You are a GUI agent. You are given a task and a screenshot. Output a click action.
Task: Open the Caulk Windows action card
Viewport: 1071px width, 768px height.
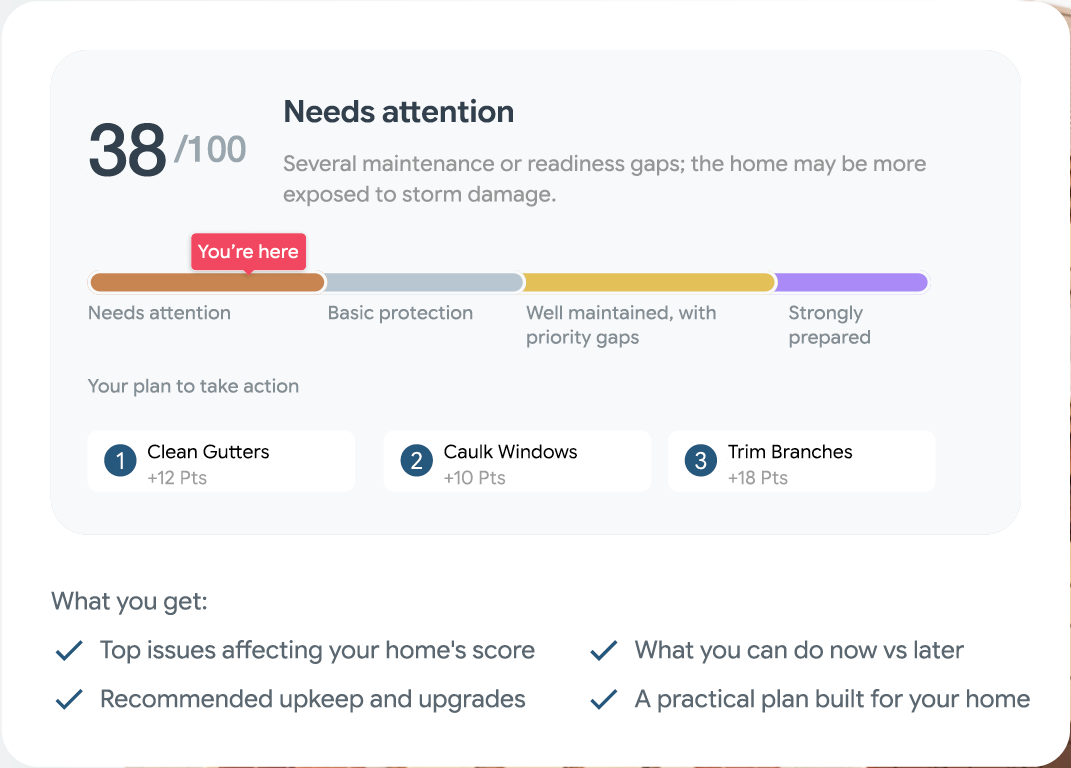(517, 461)
